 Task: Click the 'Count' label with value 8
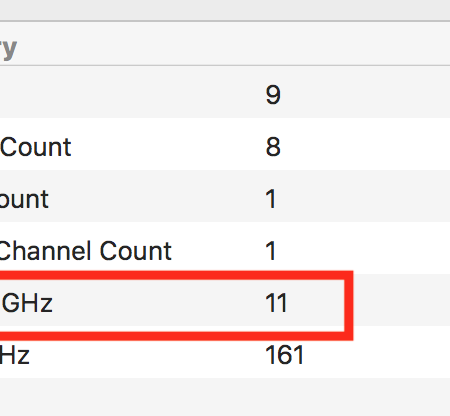click(x=35, y=147)
